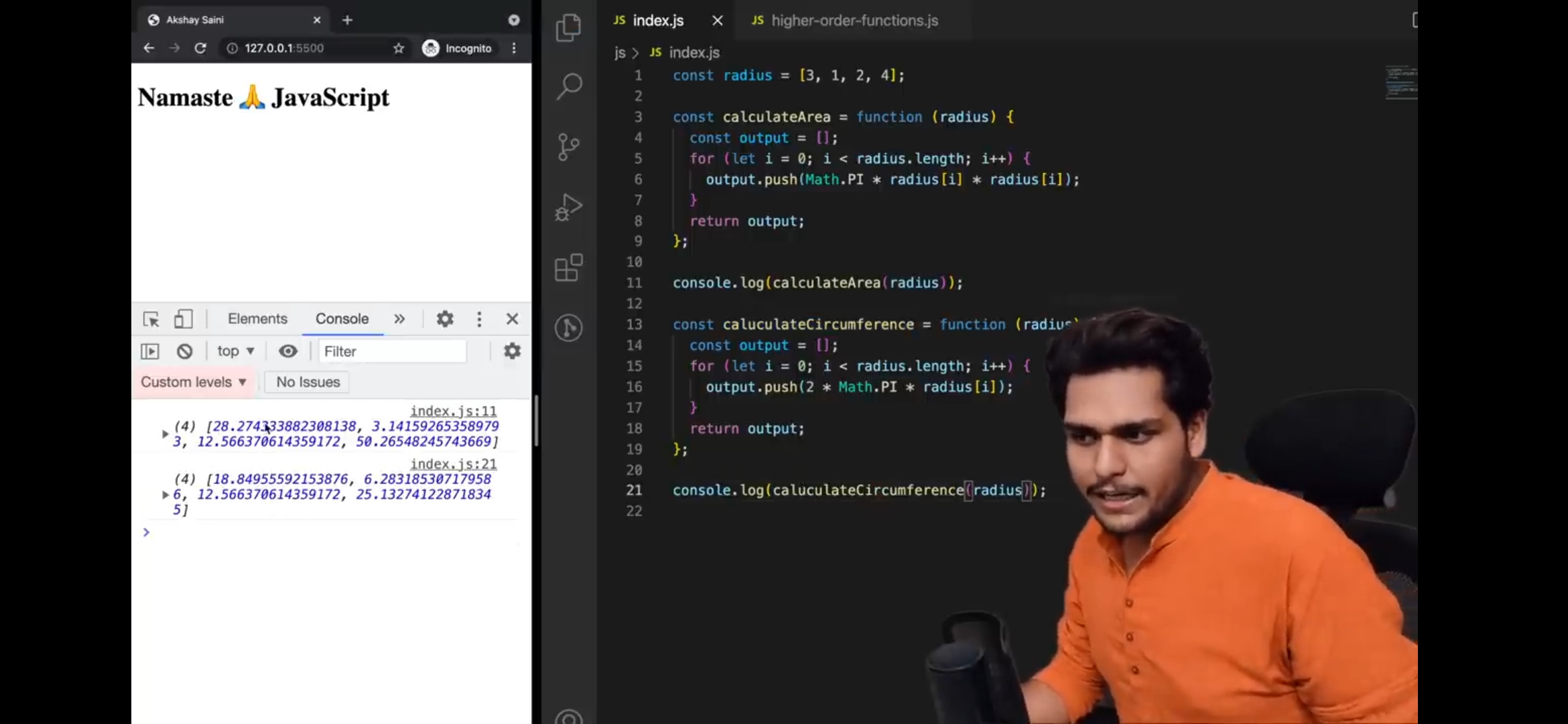Open Run and Debug view icon
This screenshot has width=1568, height=724.
coord(568,207)
